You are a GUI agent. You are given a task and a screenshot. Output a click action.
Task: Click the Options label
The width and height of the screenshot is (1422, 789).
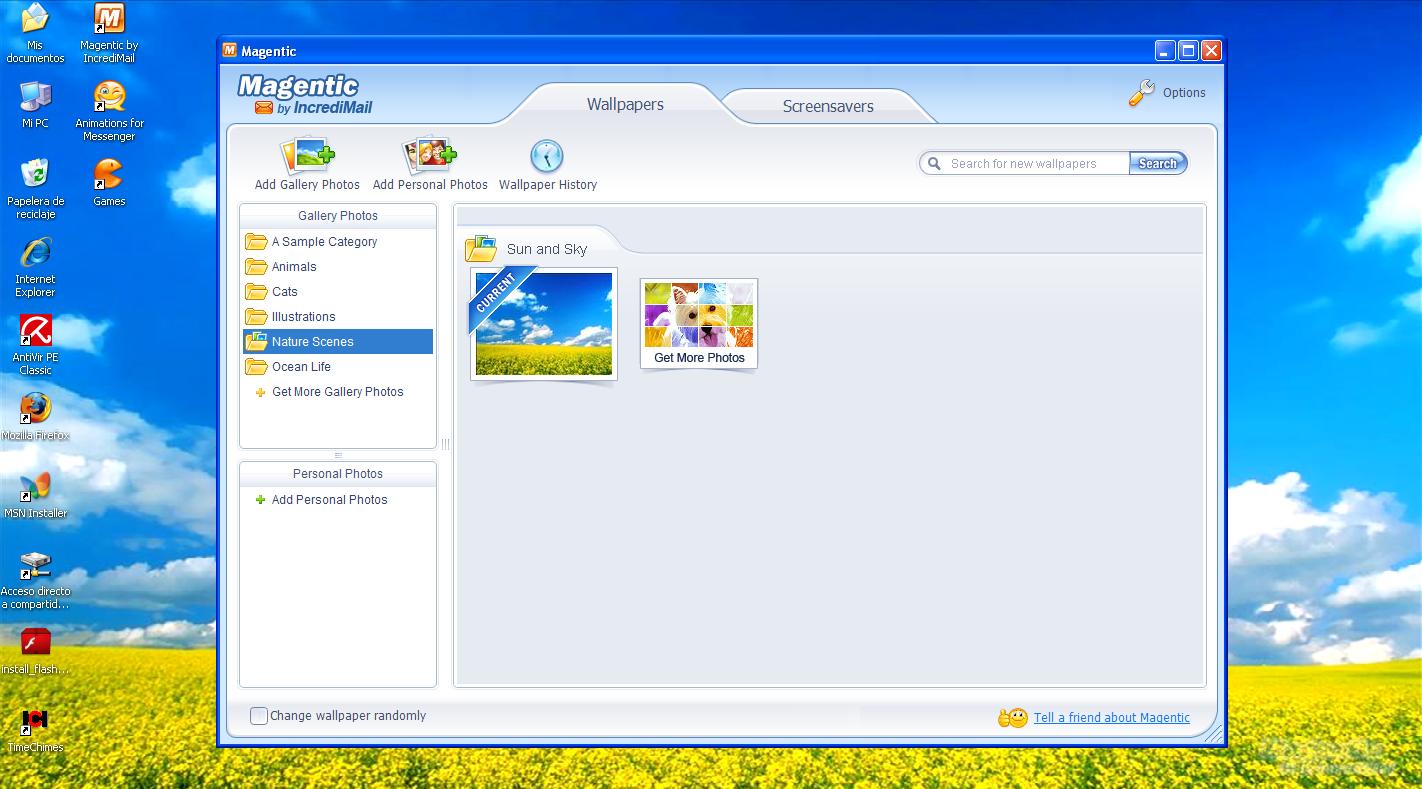pyautogui.click(x=1184, y=93)
